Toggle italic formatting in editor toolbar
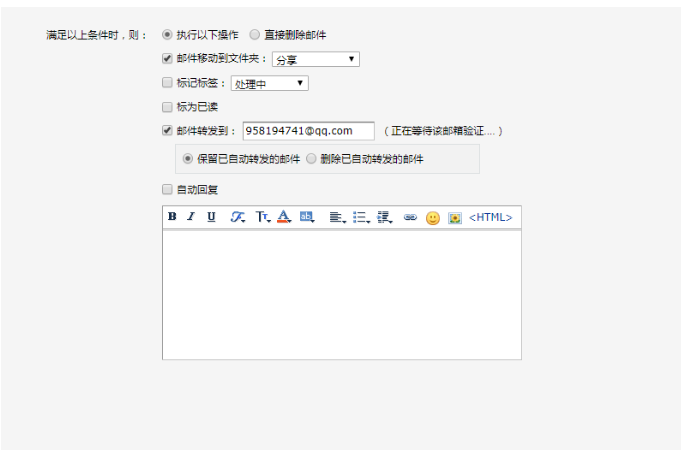Screen dimensions: 681x454 point(190,217)
